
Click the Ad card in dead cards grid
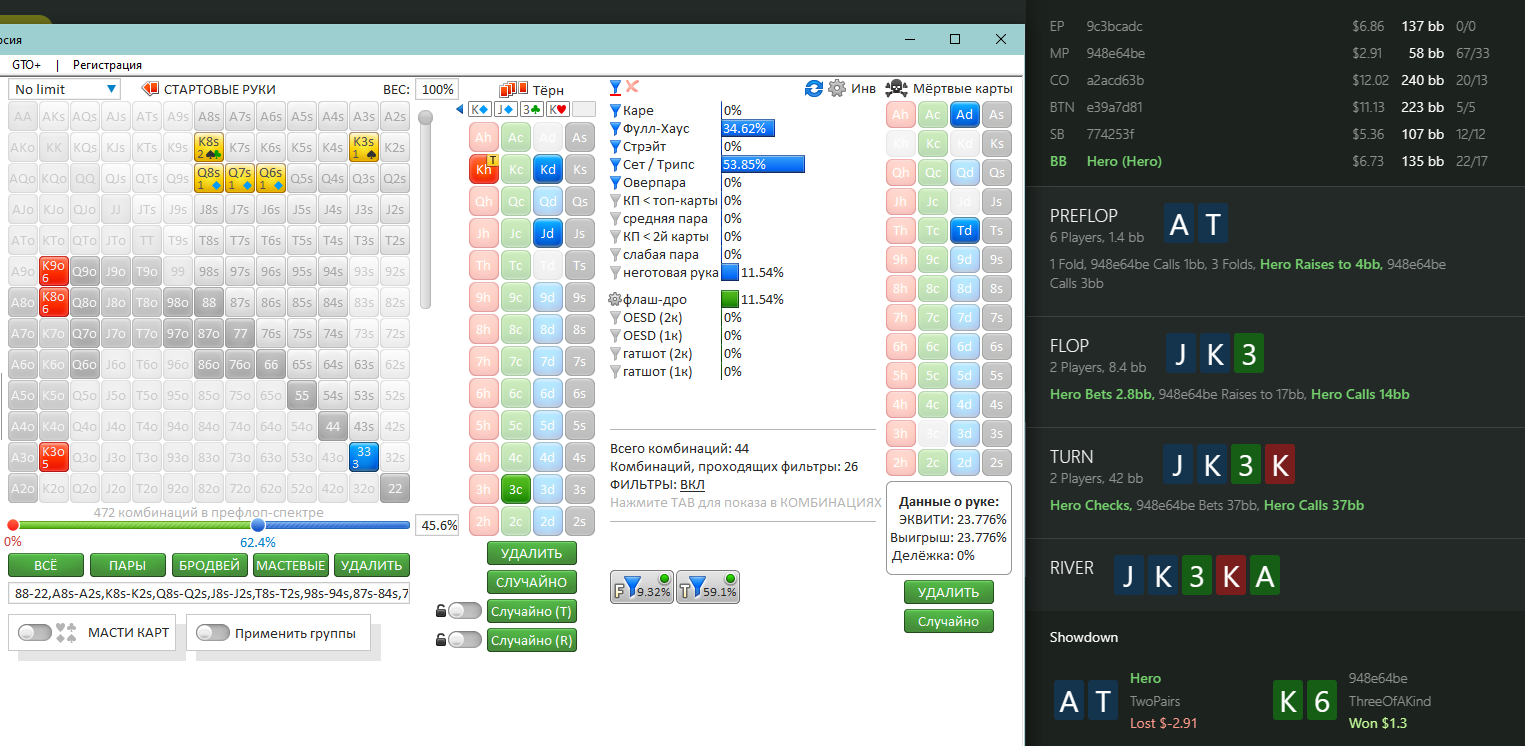coord(964,115)
